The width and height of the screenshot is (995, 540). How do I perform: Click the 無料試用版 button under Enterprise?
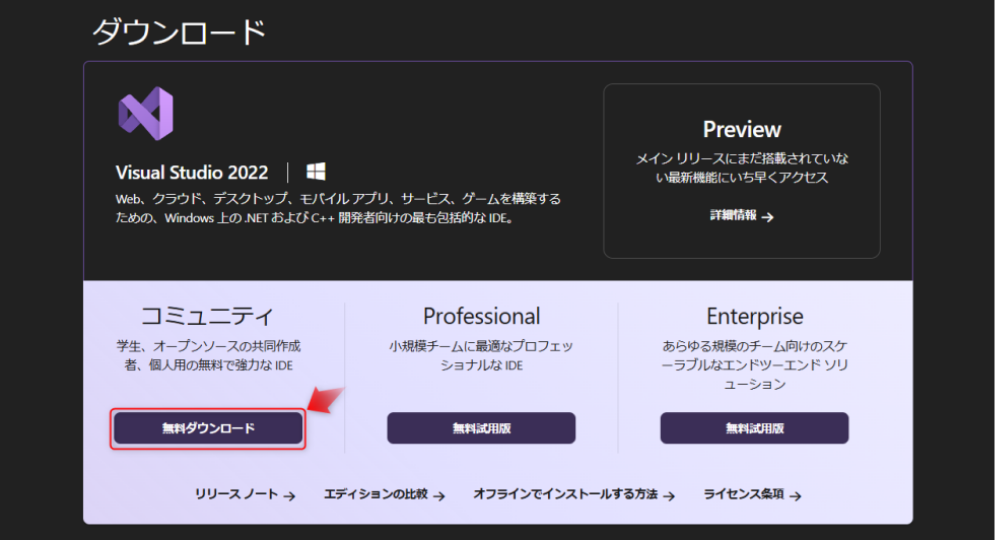coord(754,428)
